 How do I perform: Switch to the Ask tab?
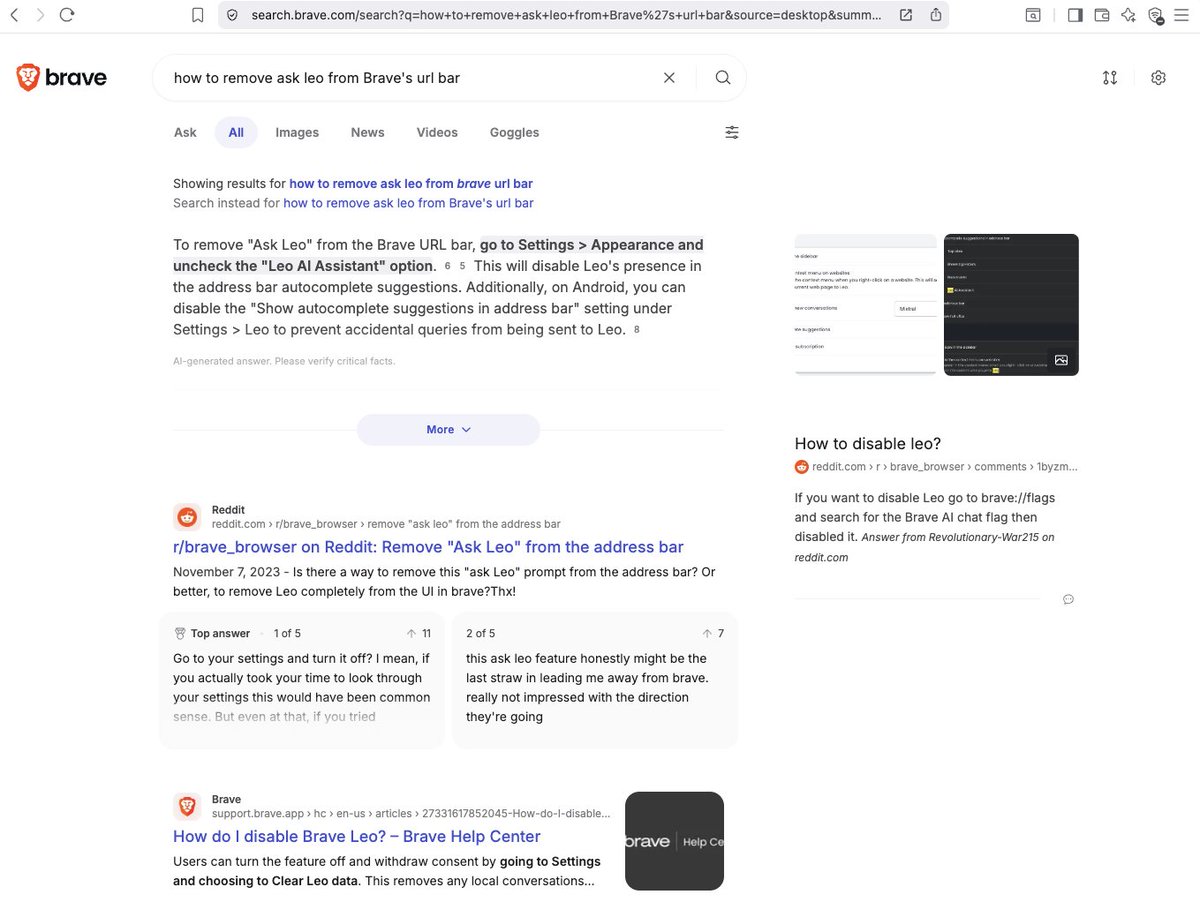pos(185,132)
